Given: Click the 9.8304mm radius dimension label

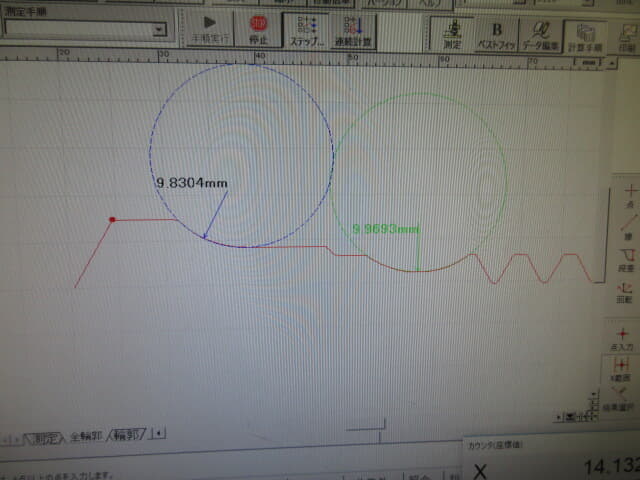Looking at the screenshot, I should click(192, 183).
